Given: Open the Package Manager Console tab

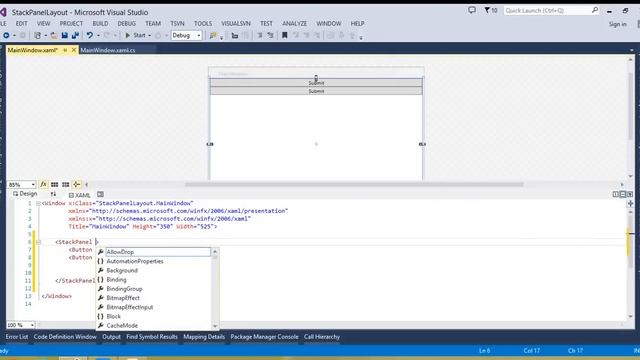Looking at the screenshot, I should pos(264,337).
